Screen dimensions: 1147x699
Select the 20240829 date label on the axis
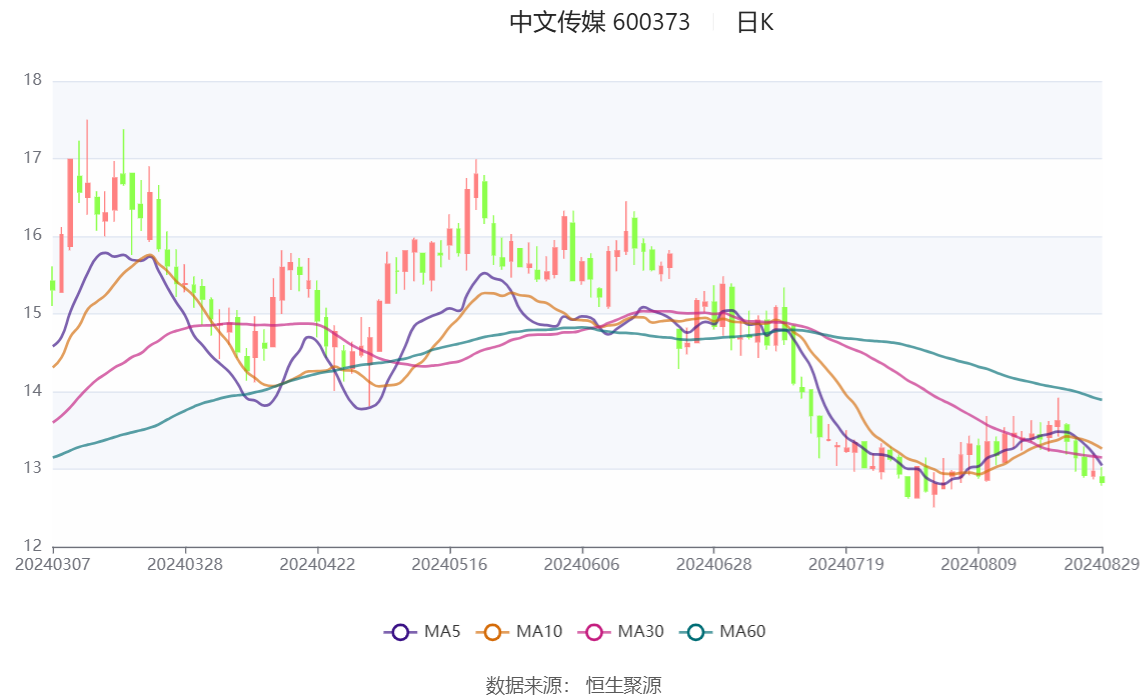[x=1102, y=564]
